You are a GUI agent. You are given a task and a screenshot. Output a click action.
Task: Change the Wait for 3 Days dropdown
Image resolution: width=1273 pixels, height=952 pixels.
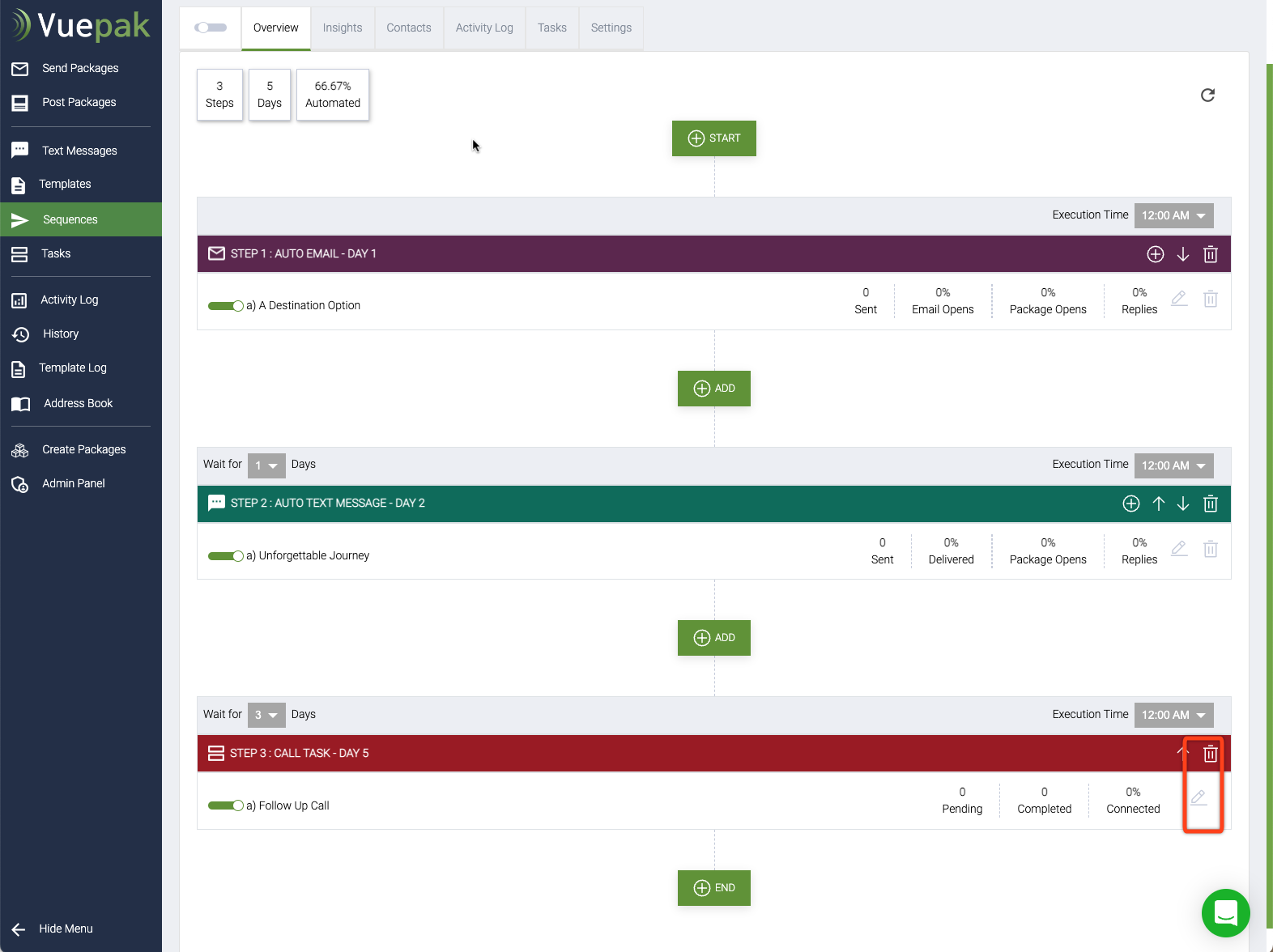(x=266, y=715)
